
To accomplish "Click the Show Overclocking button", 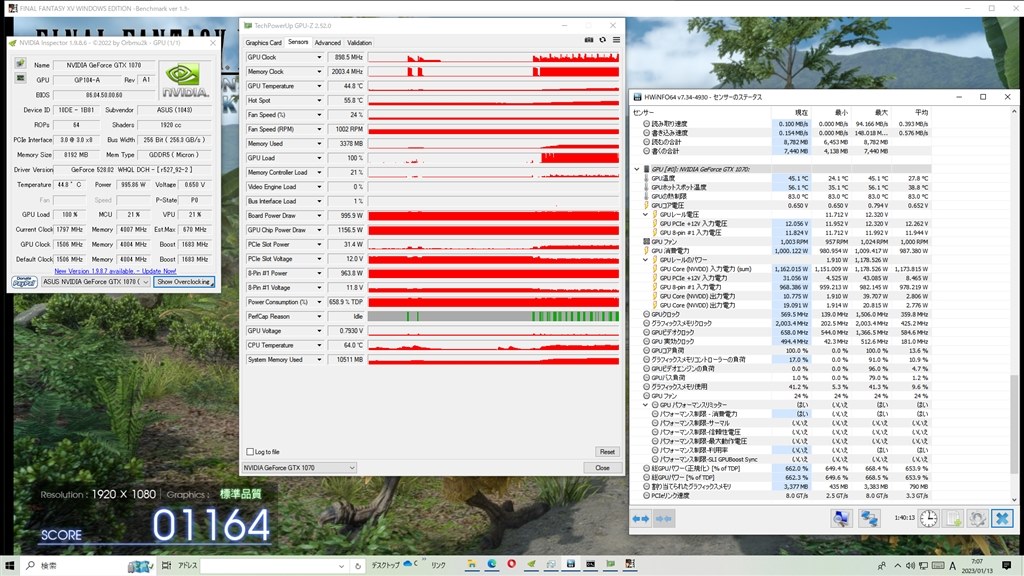I will pos(184,282).
